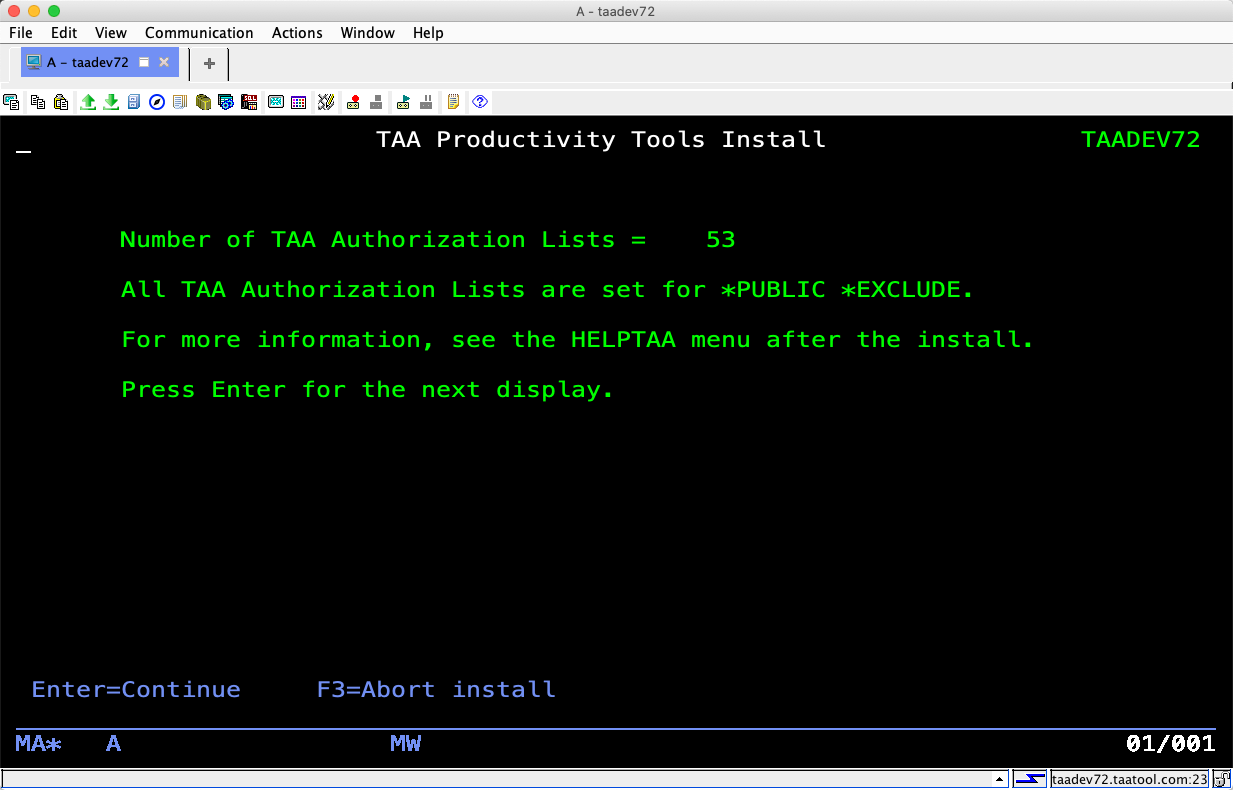Open the yellow notepad toolbar icon
The width and height of the screenshot is (1233, 790).
coord(453,102)
